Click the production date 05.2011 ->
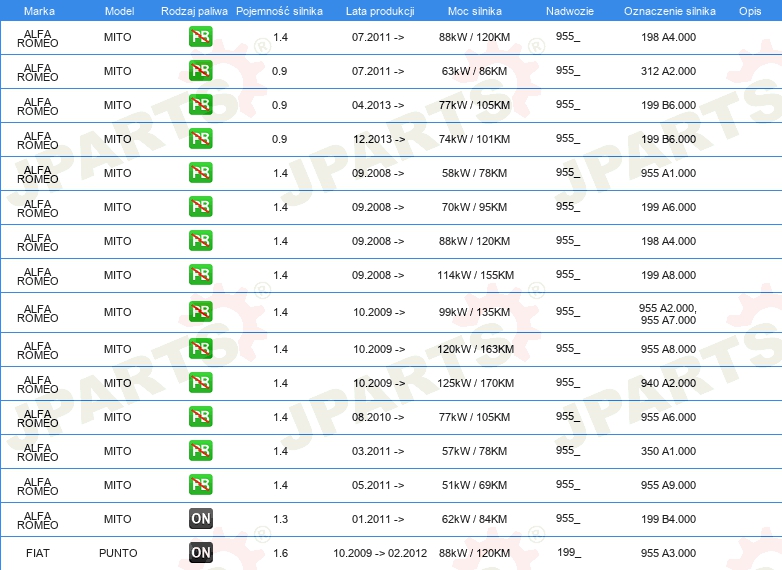The image size is (782, 570). pos(378,485)
